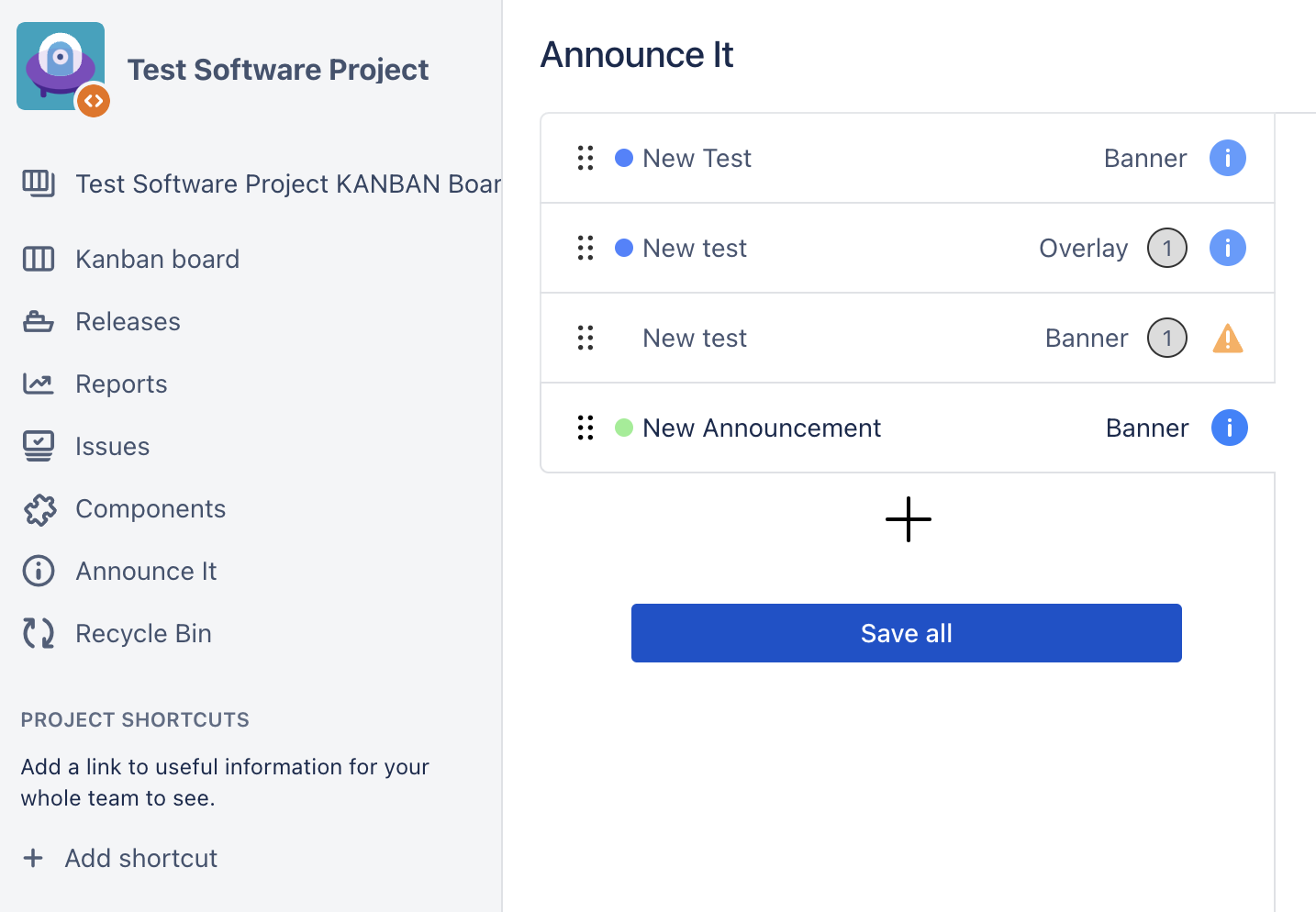Open the Test Software Project KANBAN Board link
The image size is (1316, 912).
(x=287, y=184)
